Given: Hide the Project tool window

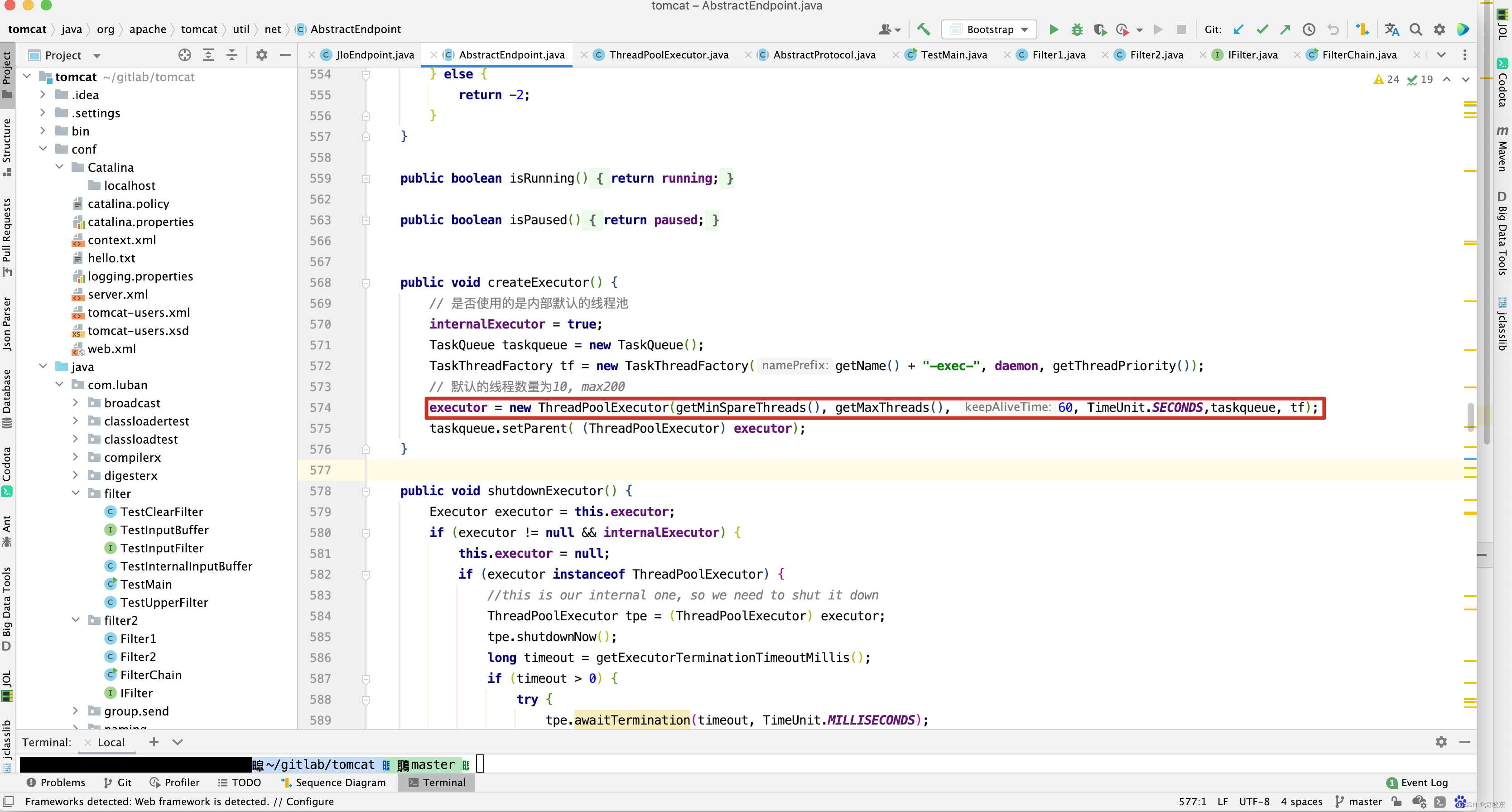Looking at the screenshot, I should (285, 55).
